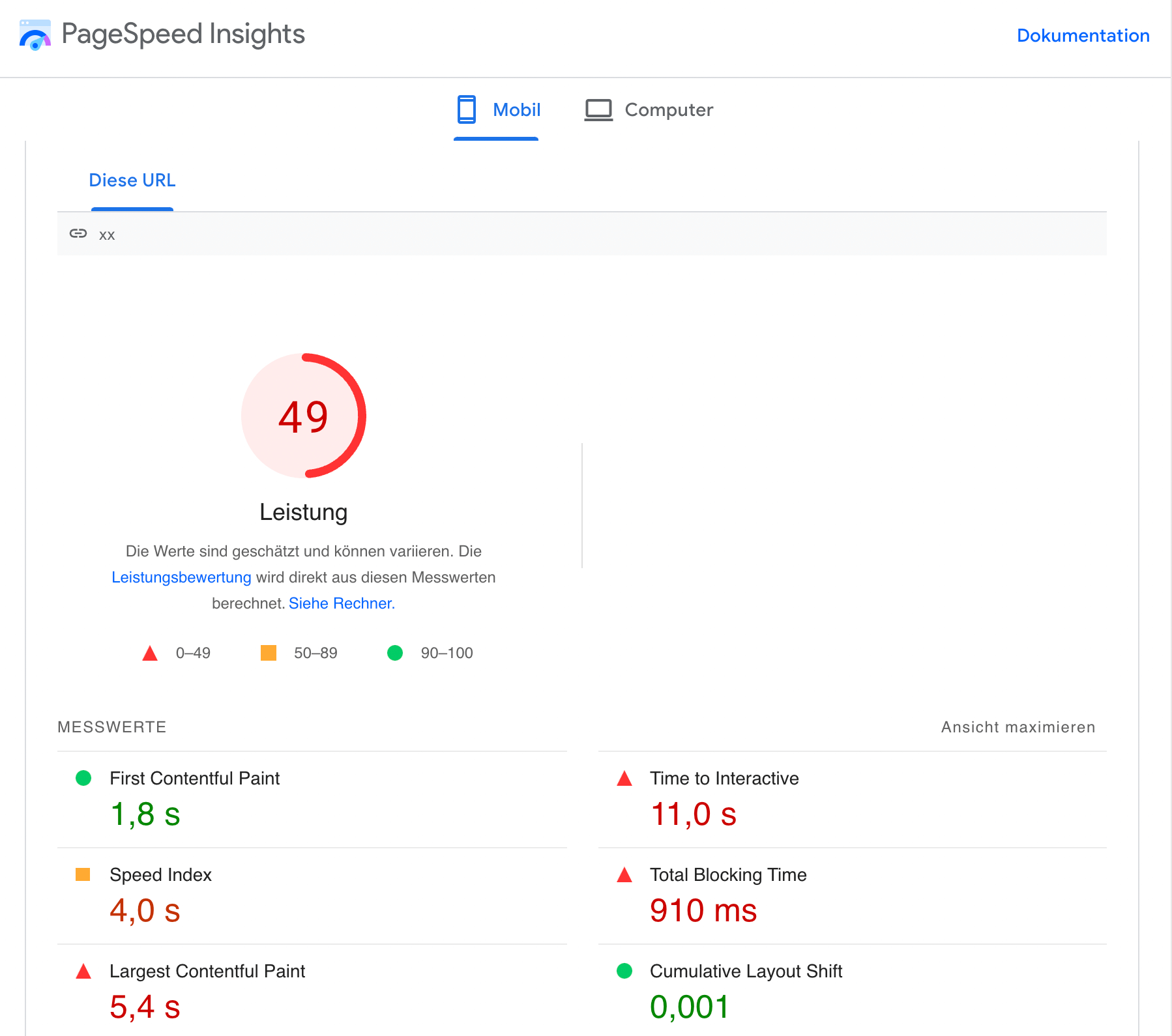Click the performance score gauge showing 49
The height and width of the screenshot is (1036, 1172).
[x=304, y=416]
